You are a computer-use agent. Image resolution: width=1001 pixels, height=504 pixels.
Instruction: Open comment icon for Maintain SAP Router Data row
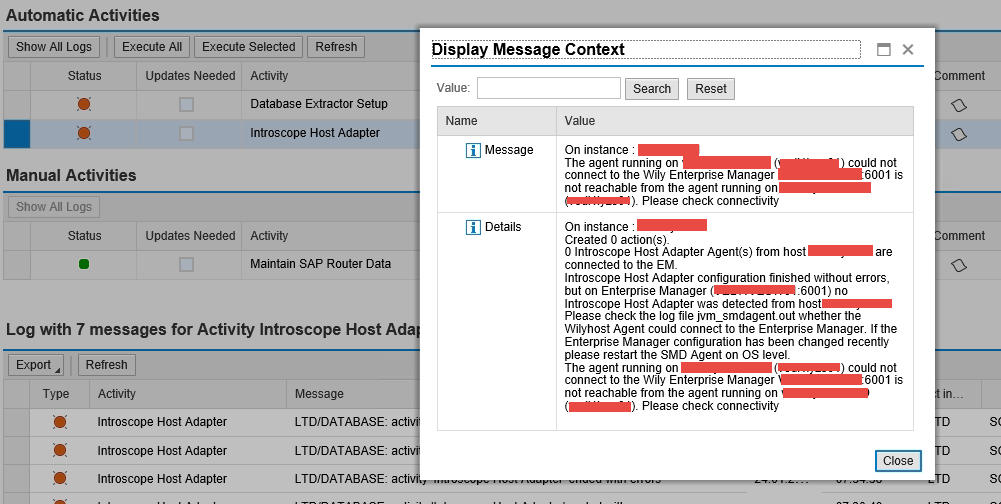point(958,264)
